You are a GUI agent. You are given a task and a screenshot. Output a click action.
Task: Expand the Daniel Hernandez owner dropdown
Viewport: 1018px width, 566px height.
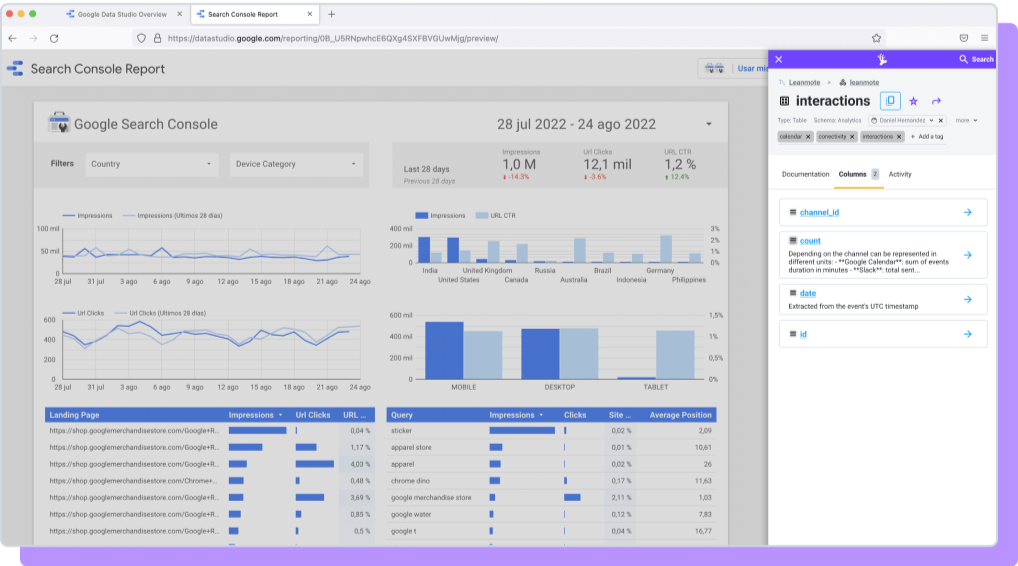932,120
